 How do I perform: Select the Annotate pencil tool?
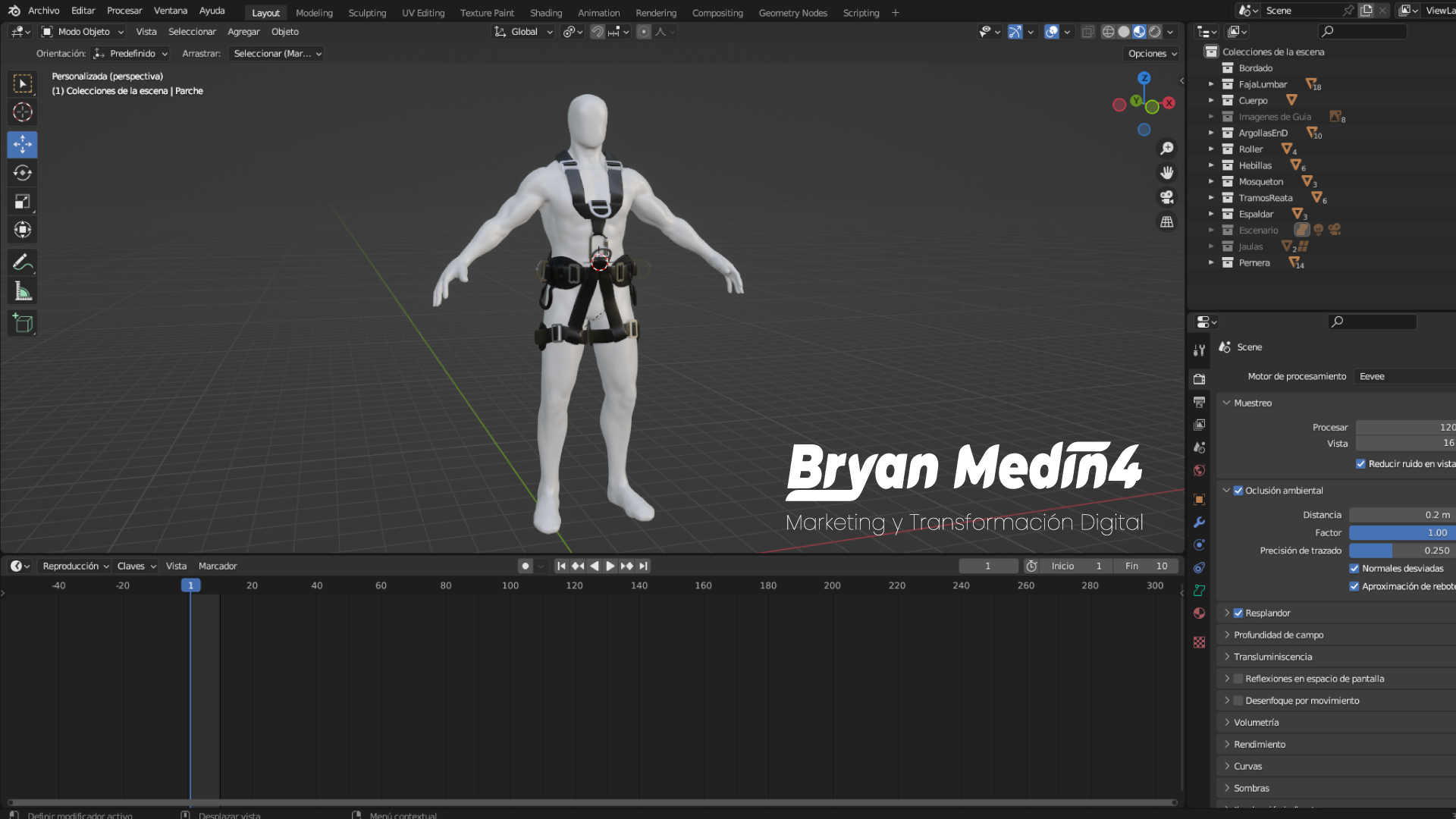tap(22, 262)
